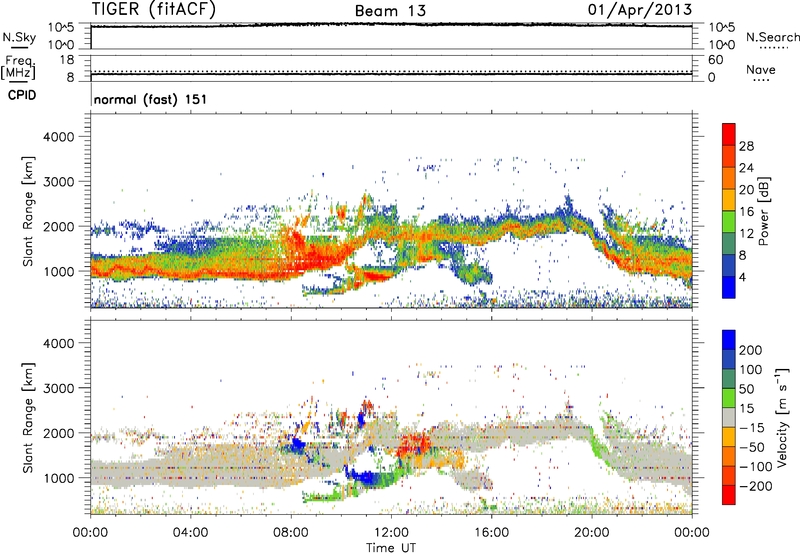Image resolution: width=800 pixels, height=554 pixels.
Task: Click the red bottom segment of Velocity colorbar
Action: (x=729, y=495)
